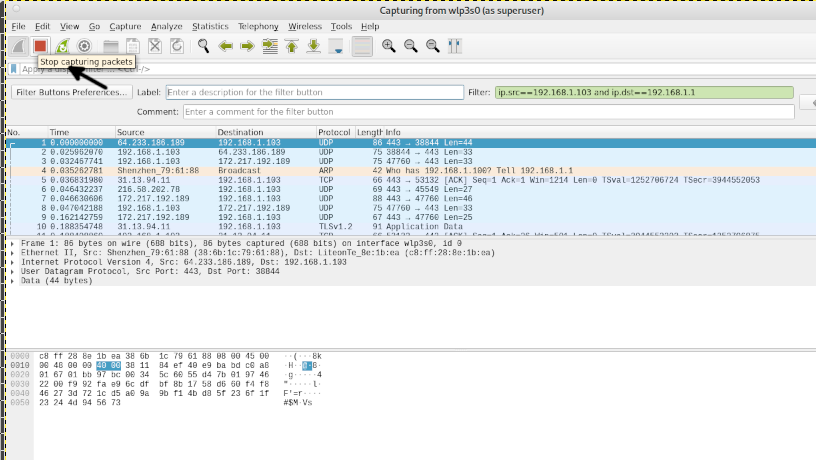The width and height of the screenshot is (816, 460).
Task: Click the Start capturing packets shark fin icon
Action: 18,46
